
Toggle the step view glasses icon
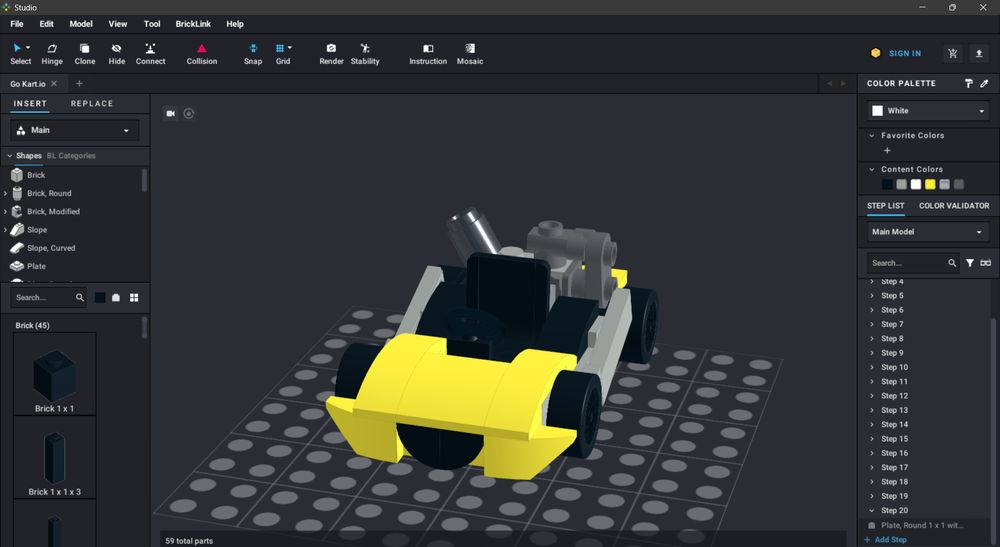985,263
